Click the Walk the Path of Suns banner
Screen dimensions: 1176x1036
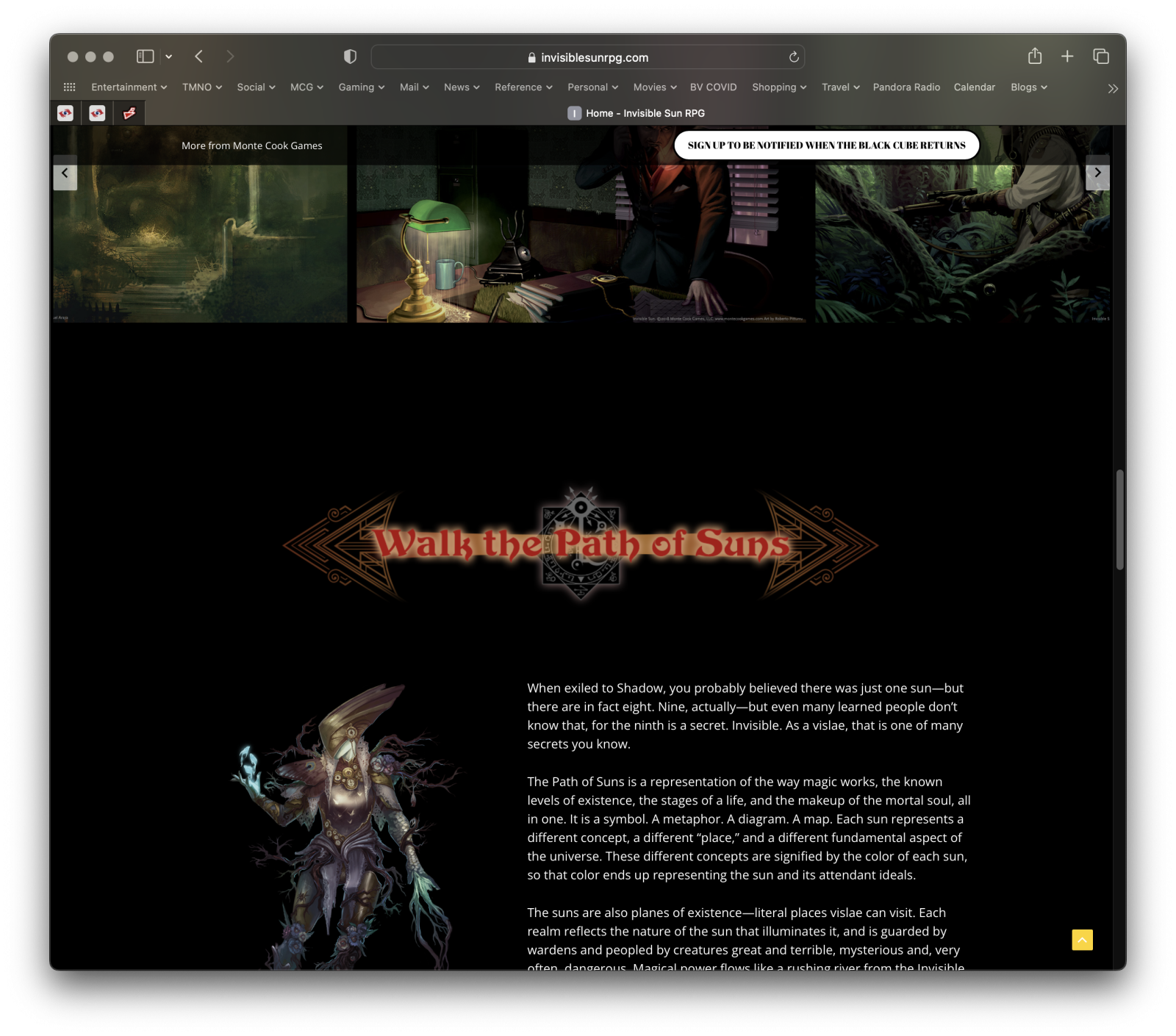click(581, 544)
